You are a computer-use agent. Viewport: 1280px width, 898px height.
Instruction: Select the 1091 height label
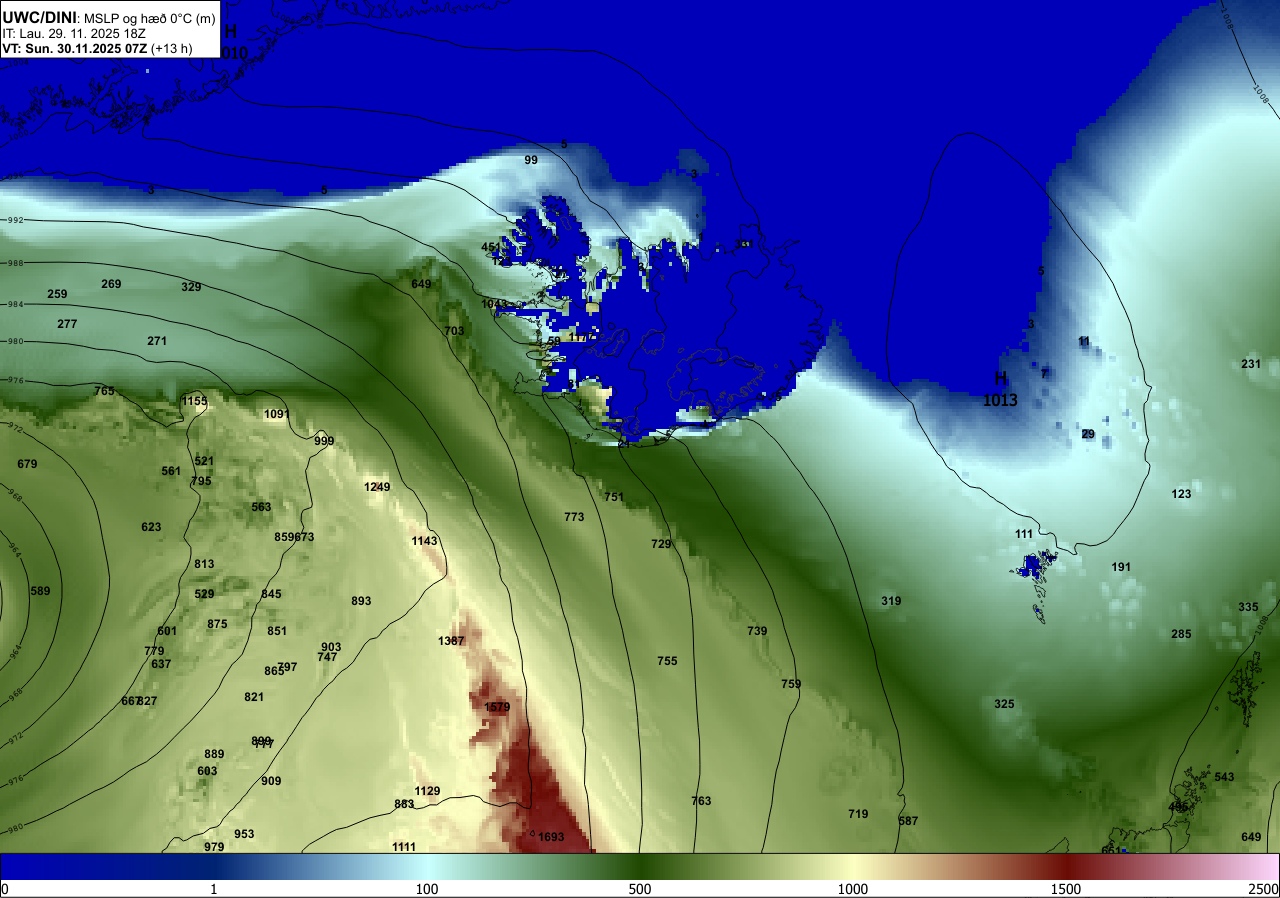276,414
